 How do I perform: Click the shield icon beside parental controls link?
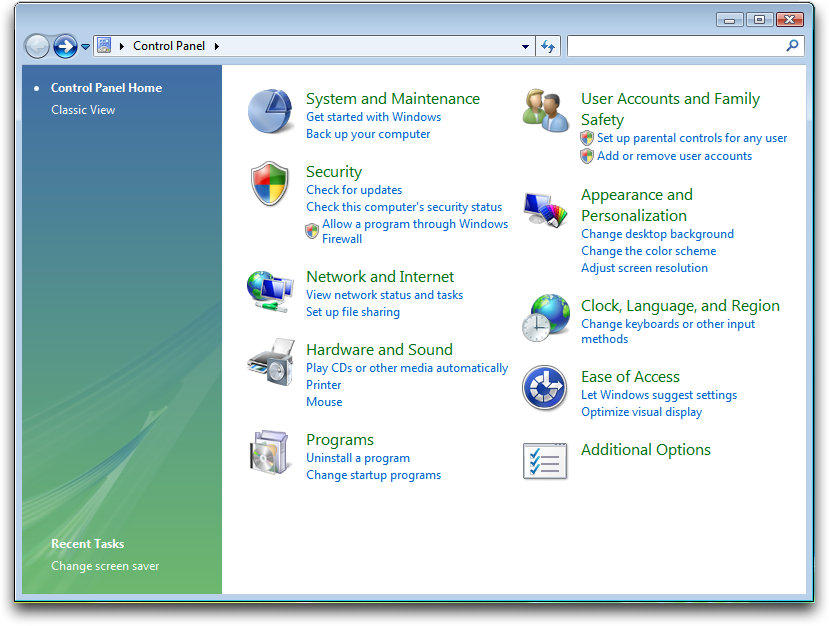tap(587, 139)
